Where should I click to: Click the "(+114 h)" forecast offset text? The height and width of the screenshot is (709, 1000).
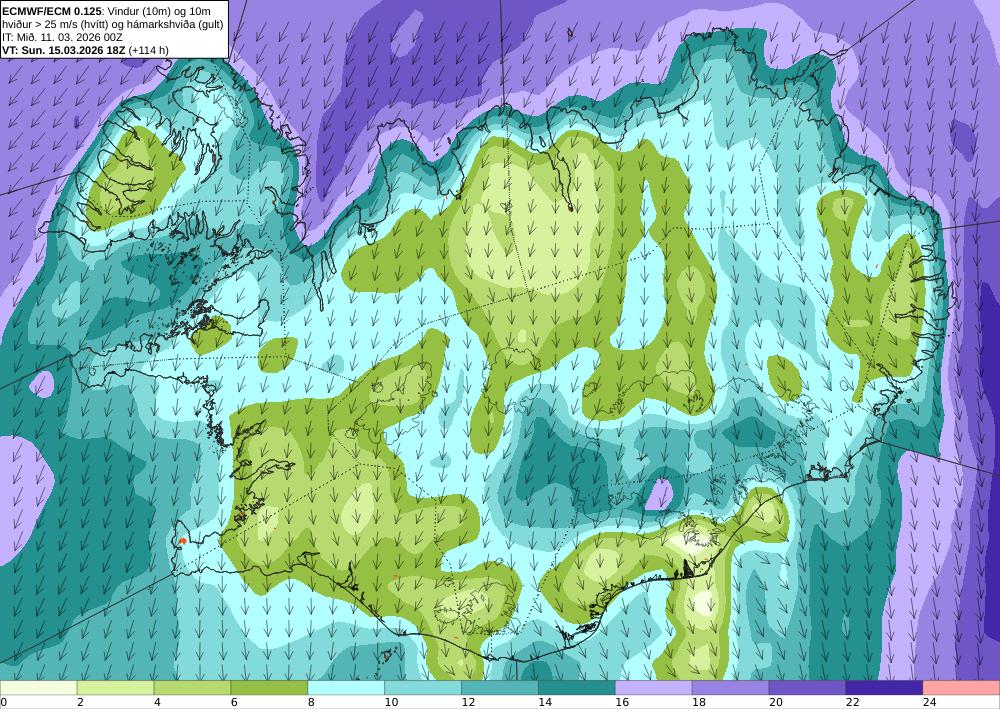[149, 50]
